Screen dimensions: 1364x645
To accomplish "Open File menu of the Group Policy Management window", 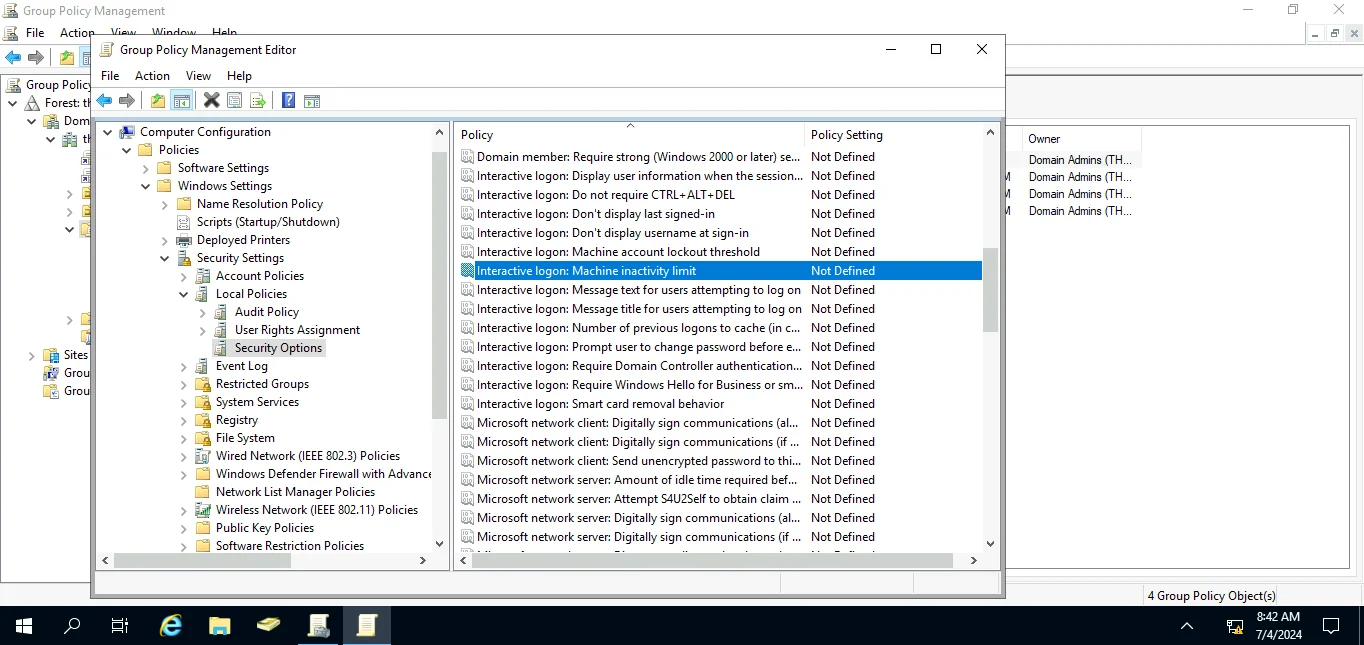I will tap(35, 33).
